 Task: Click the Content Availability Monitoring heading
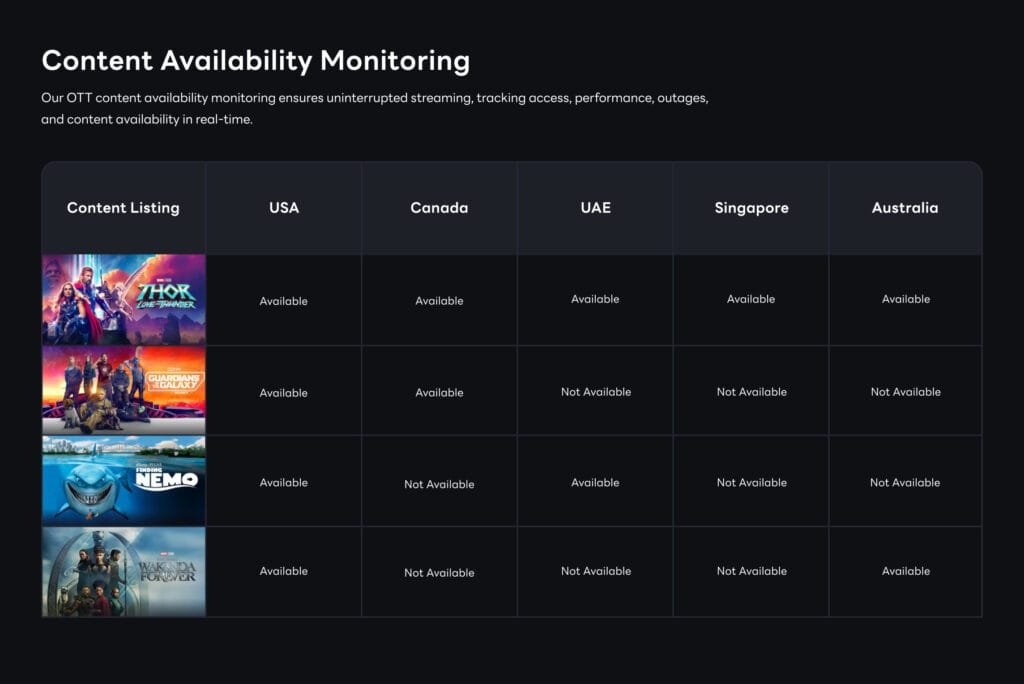coord(255,61)
